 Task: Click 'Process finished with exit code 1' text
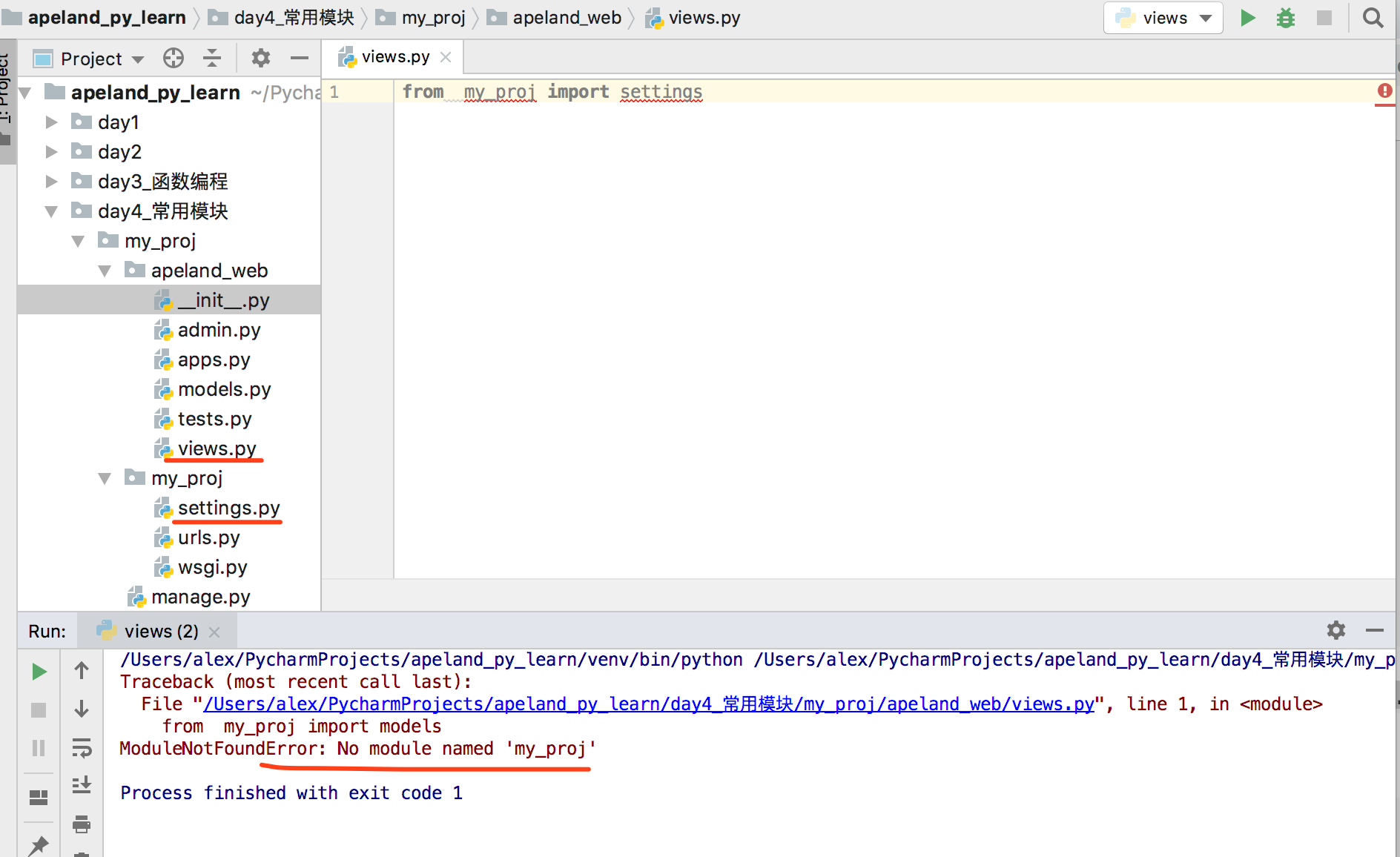pyautogui.click(x=291, y=793)
